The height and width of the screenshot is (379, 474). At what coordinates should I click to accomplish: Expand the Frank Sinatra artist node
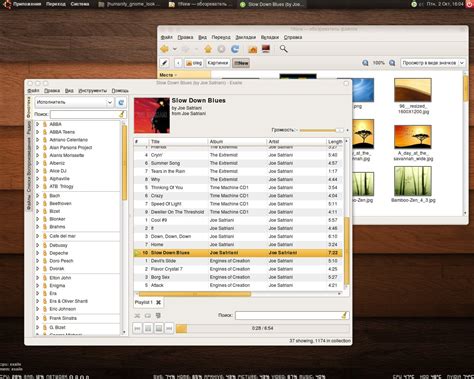tap(38, 318)
